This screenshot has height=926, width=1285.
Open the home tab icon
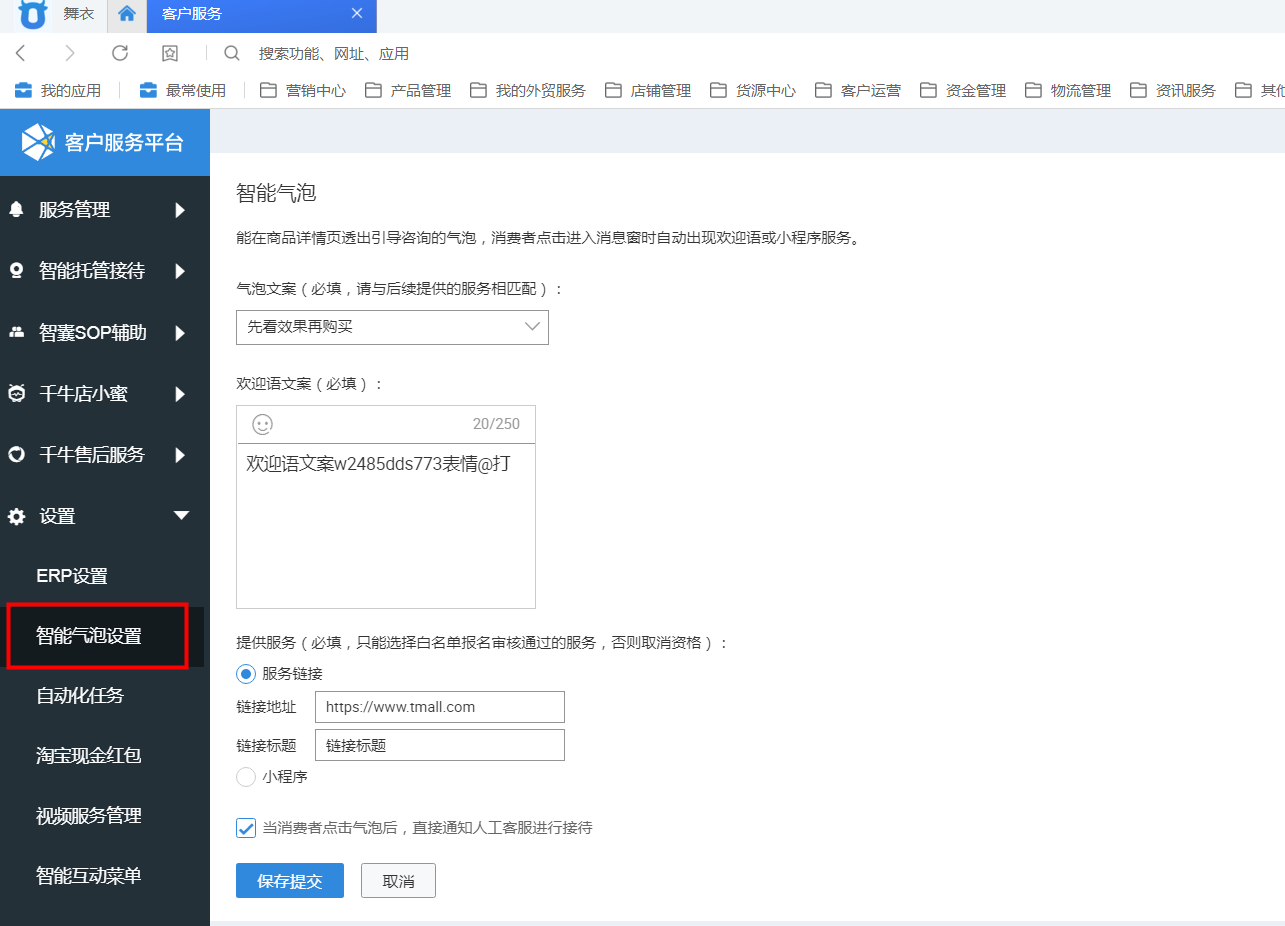(x=127, y=14)
